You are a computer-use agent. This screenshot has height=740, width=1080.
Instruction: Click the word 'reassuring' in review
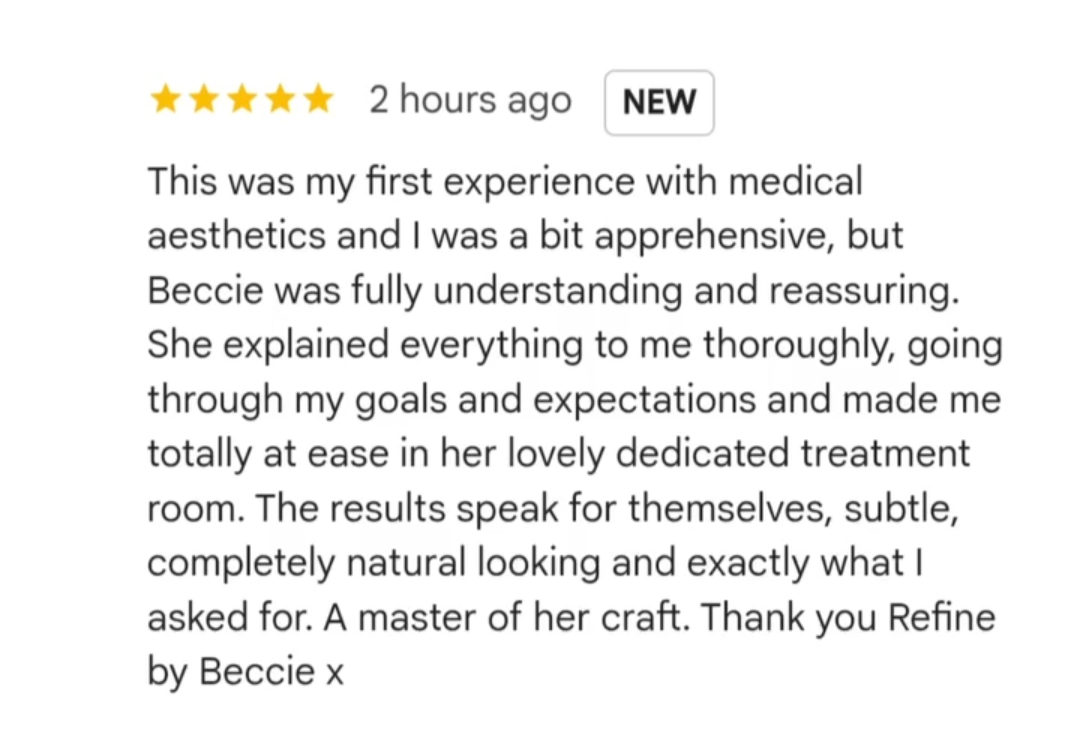click(x=864, y=291)
